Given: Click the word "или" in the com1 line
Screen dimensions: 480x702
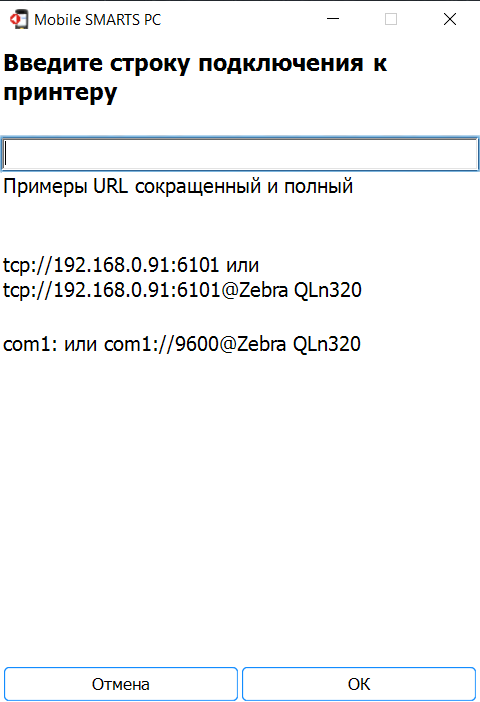Looking at the screenshot, I should (x=81, y=345).
